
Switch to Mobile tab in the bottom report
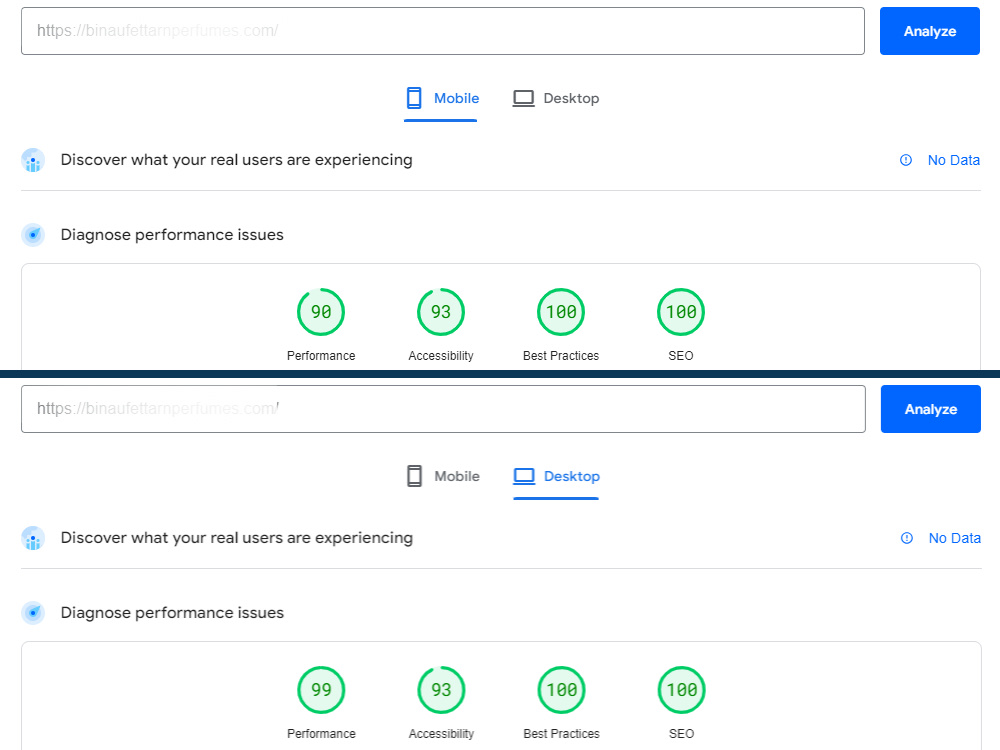coord(443,476)
